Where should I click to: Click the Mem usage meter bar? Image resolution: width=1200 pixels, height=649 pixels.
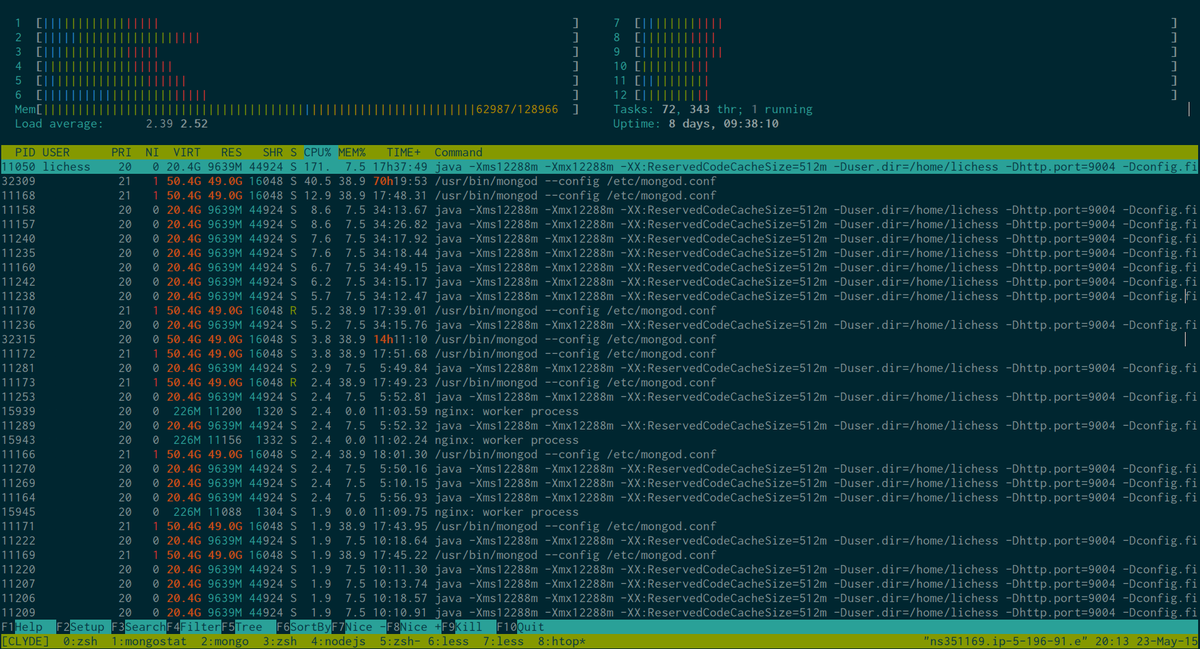tap(297, 109)
